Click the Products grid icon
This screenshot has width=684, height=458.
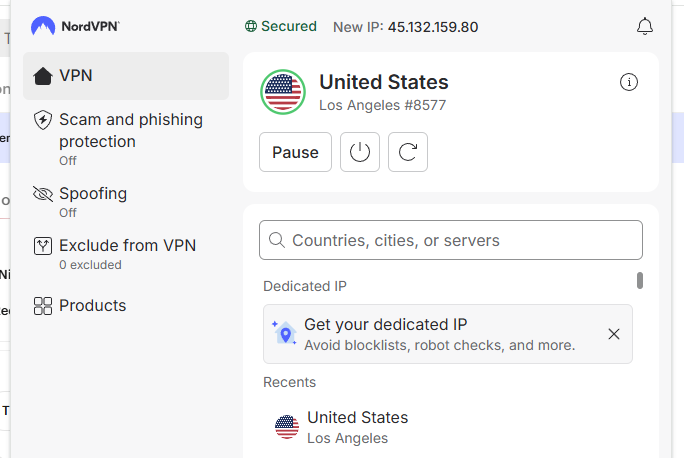click(43, 306)
